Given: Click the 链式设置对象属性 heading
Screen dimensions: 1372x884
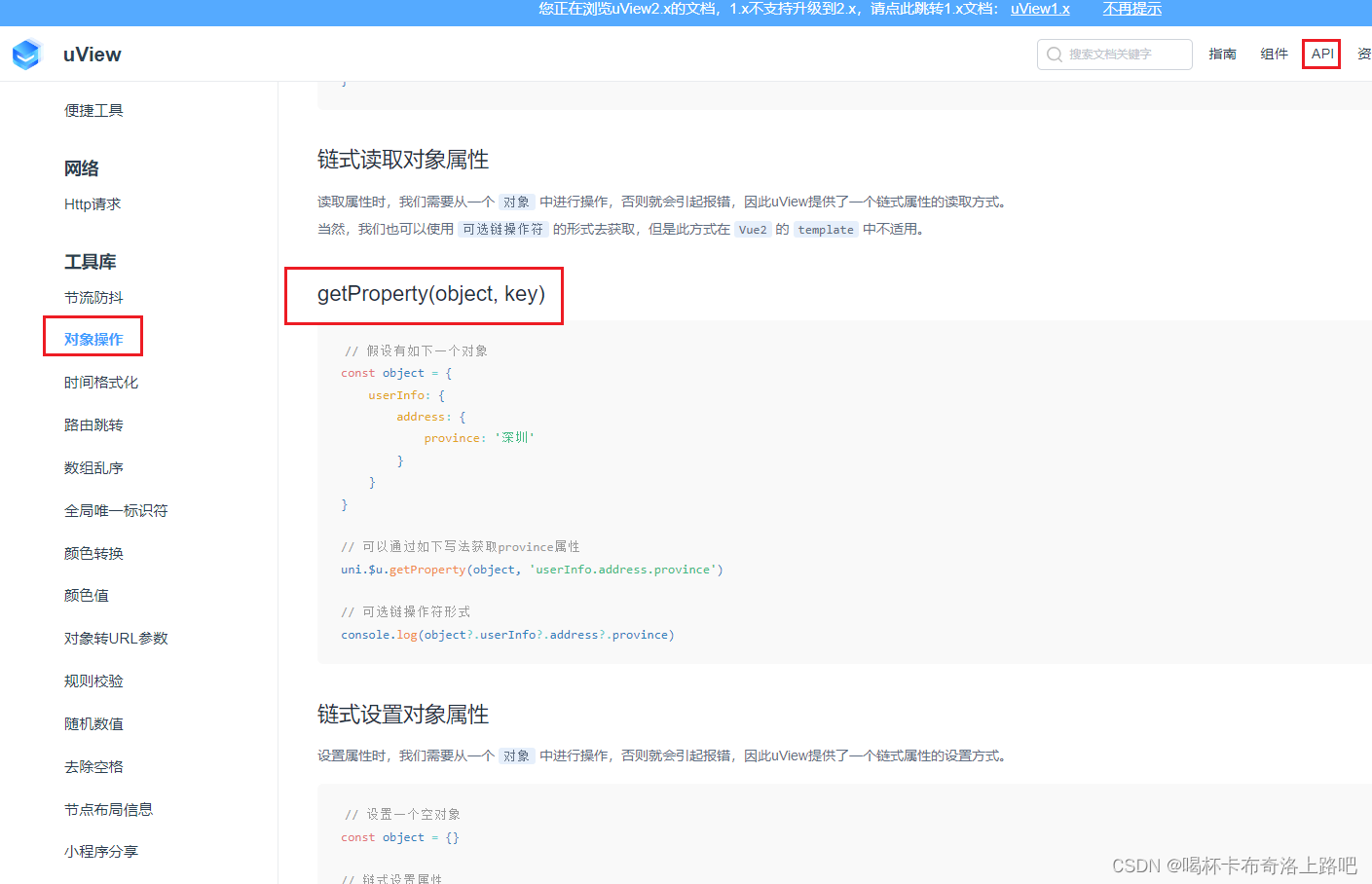Looking at the screenshot, I should pos(403,715).
